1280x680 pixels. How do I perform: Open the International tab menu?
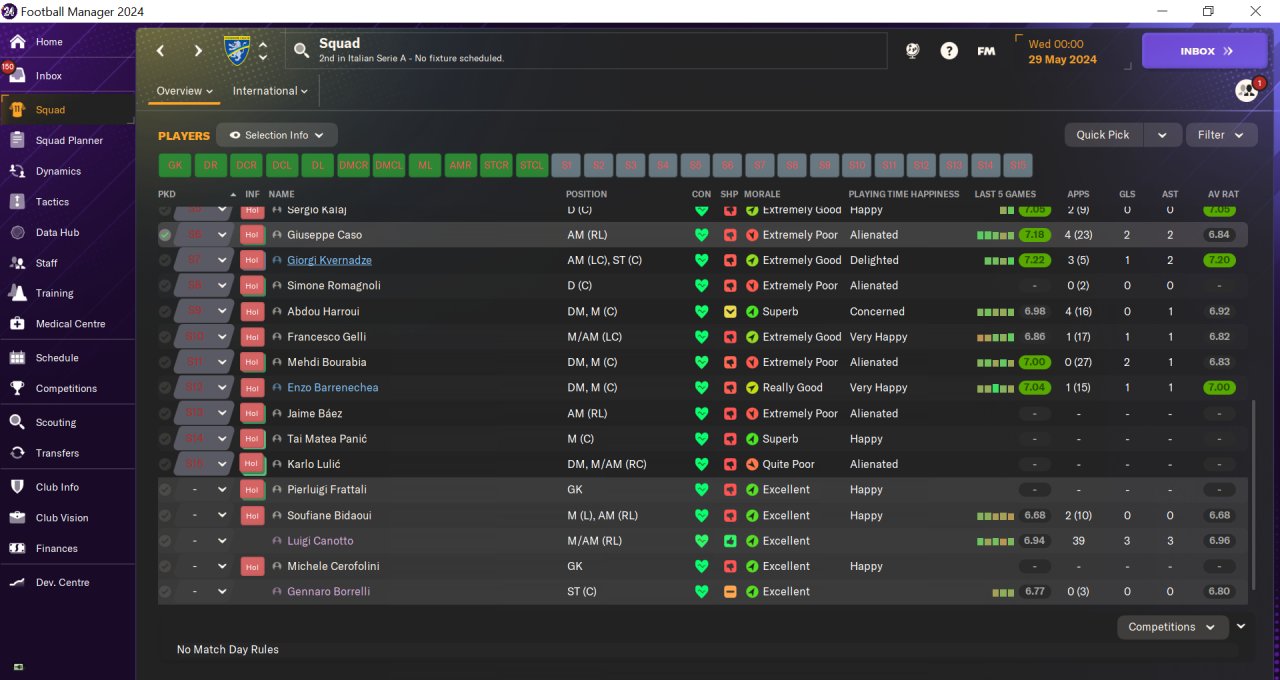pos(270,91)
